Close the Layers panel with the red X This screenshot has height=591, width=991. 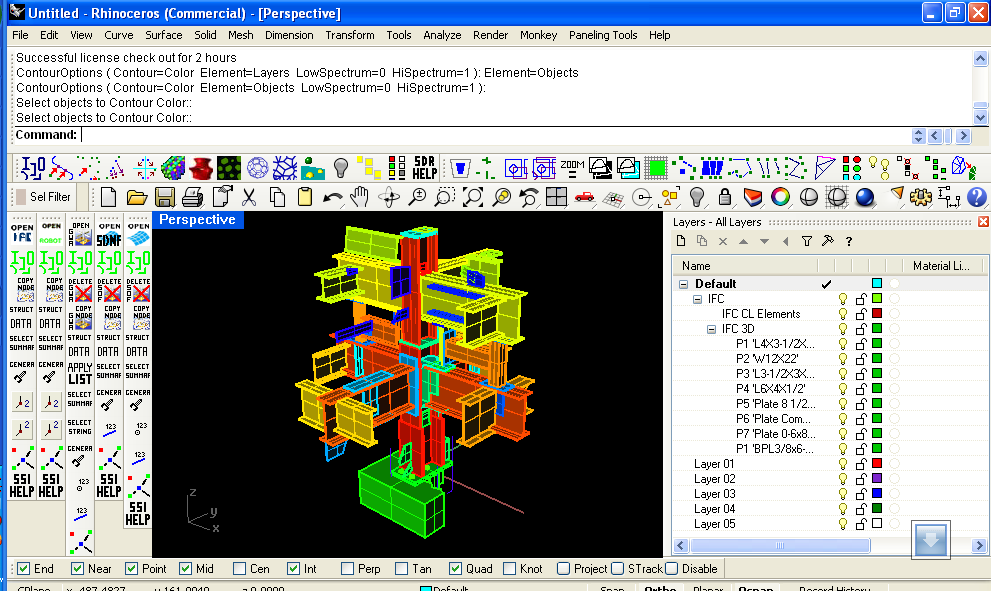click(x=983, y=221)
